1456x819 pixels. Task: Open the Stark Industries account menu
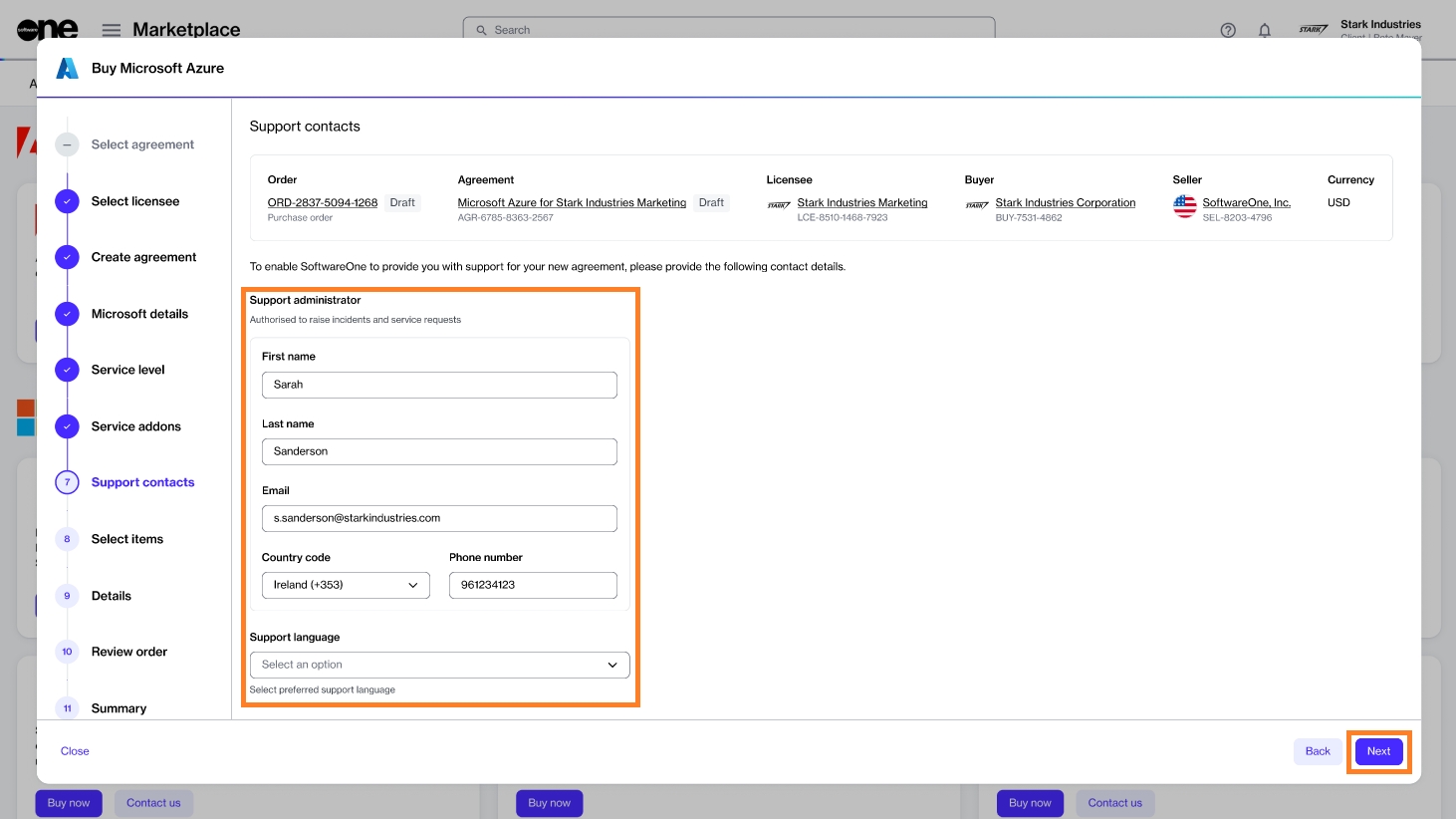[1379, 28]
